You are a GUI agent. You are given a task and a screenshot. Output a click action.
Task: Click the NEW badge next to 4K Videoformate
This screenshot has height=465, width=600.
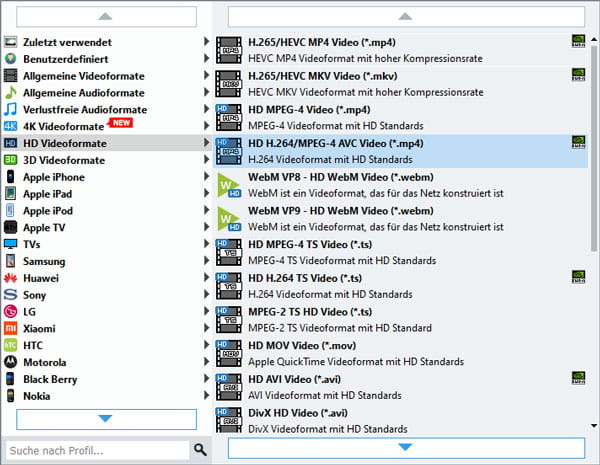pos(121,123)
